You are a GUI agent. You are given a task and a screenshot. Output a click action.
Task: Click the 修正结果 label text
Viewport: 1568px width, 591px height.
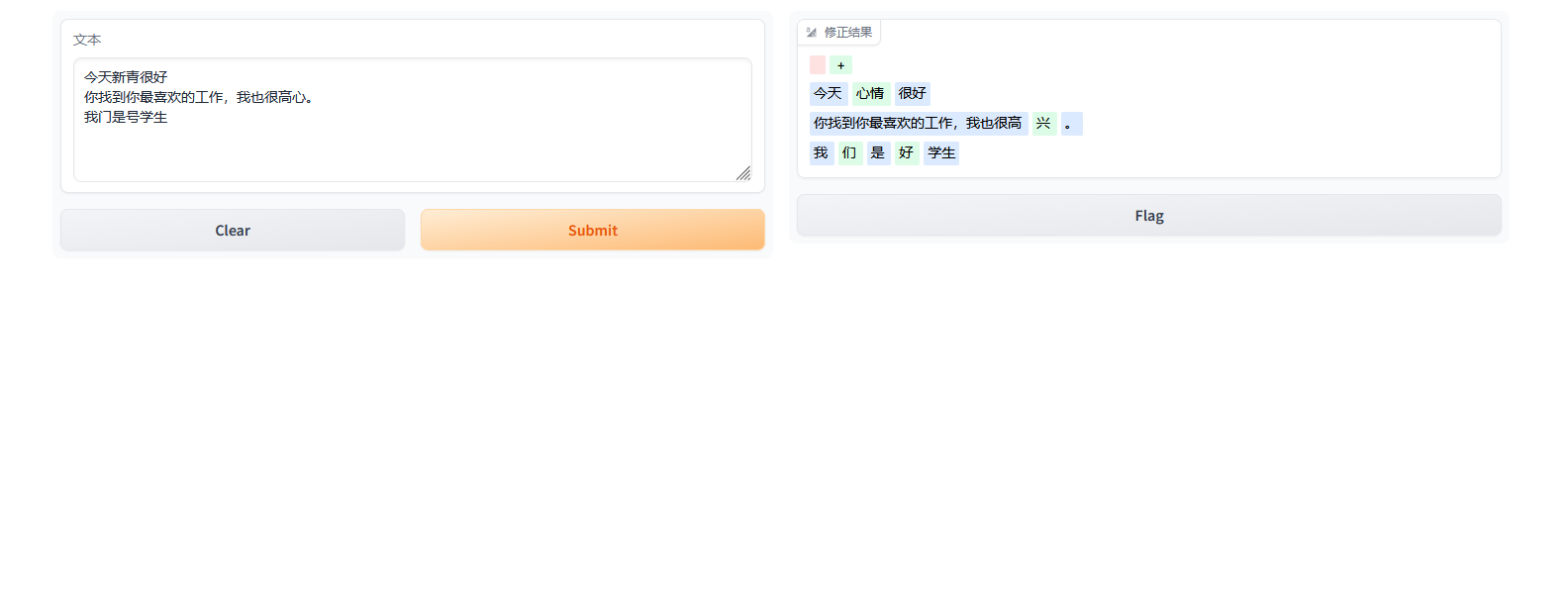[x=848, y=33]
